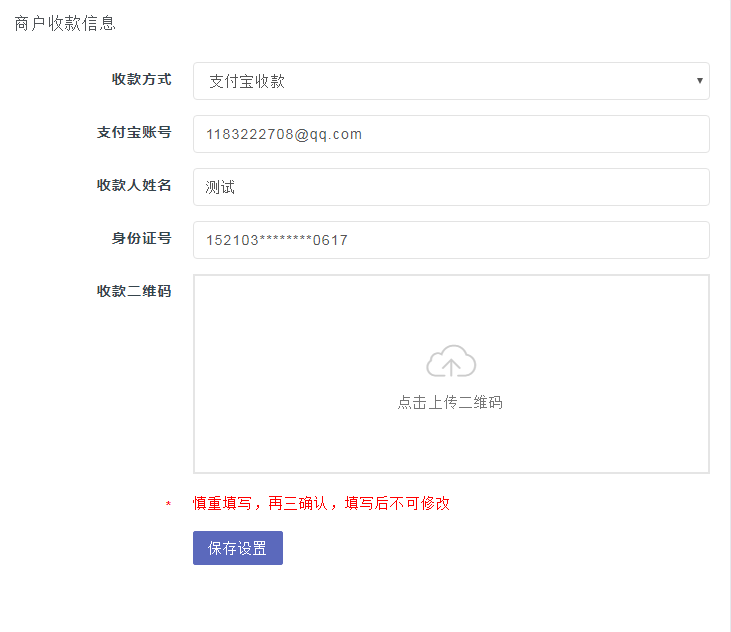
Task: Save settings with the 保存设置 button
Action: click(238, 548)
